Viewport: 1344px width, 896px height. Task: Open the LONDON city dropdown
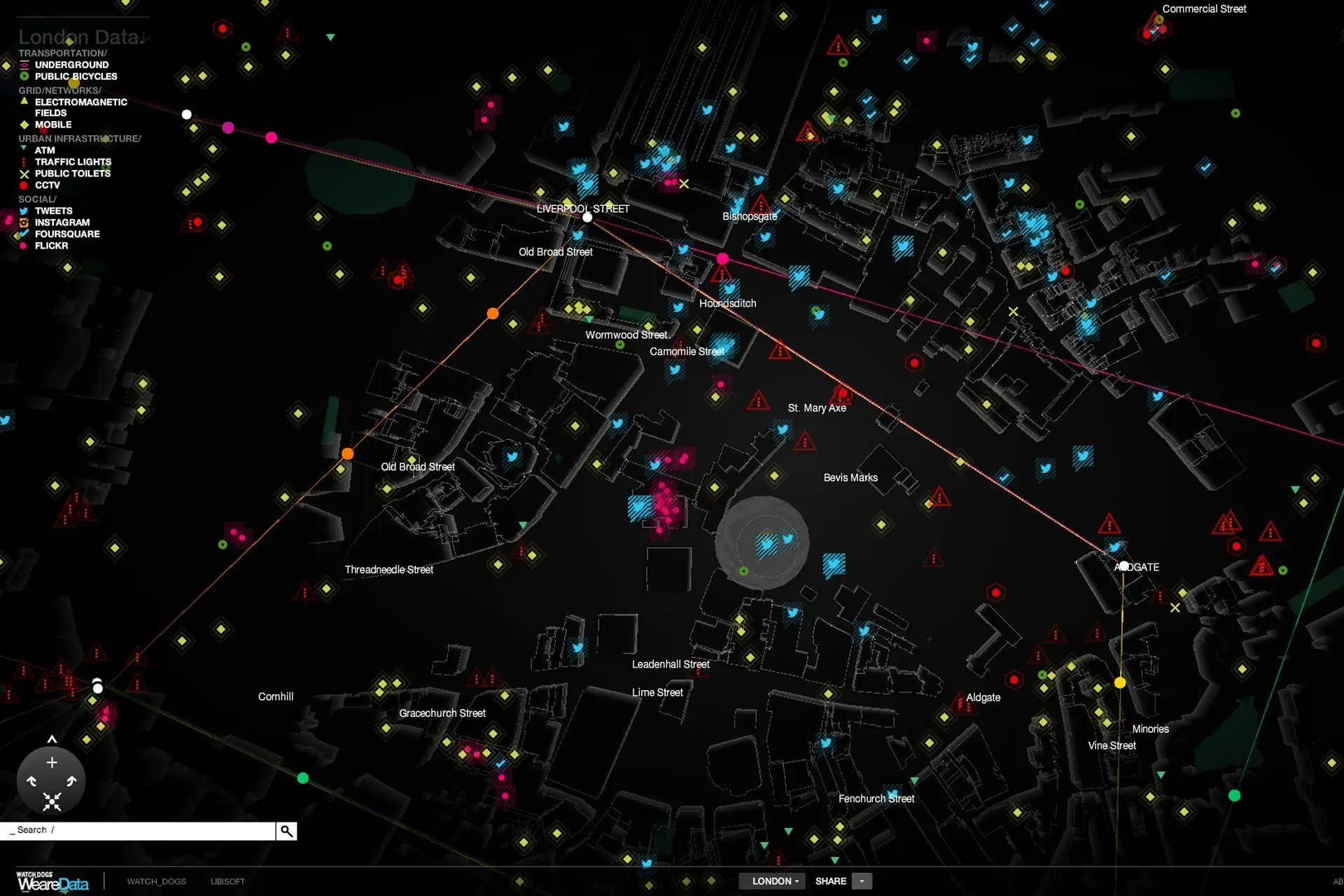[772, 881]
